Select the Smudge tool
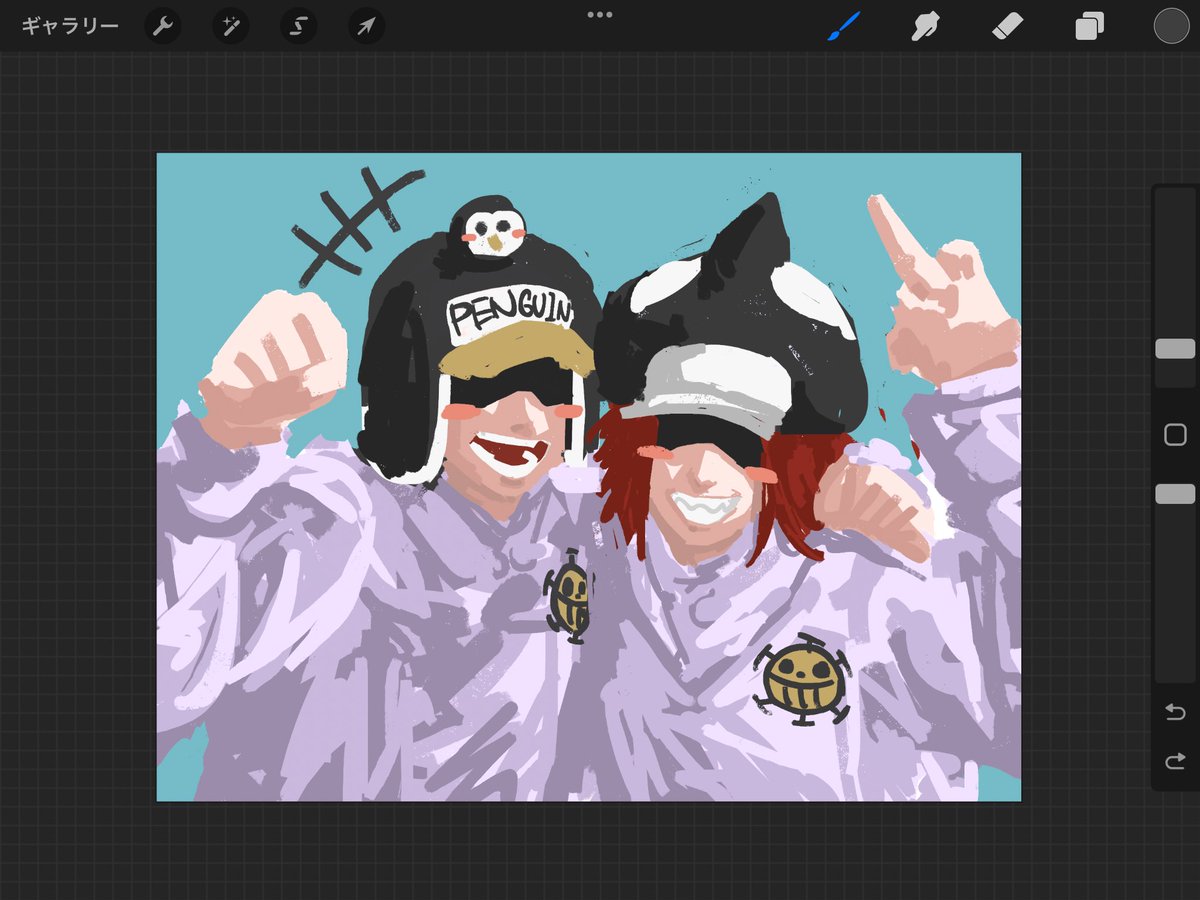 (926, 26)
